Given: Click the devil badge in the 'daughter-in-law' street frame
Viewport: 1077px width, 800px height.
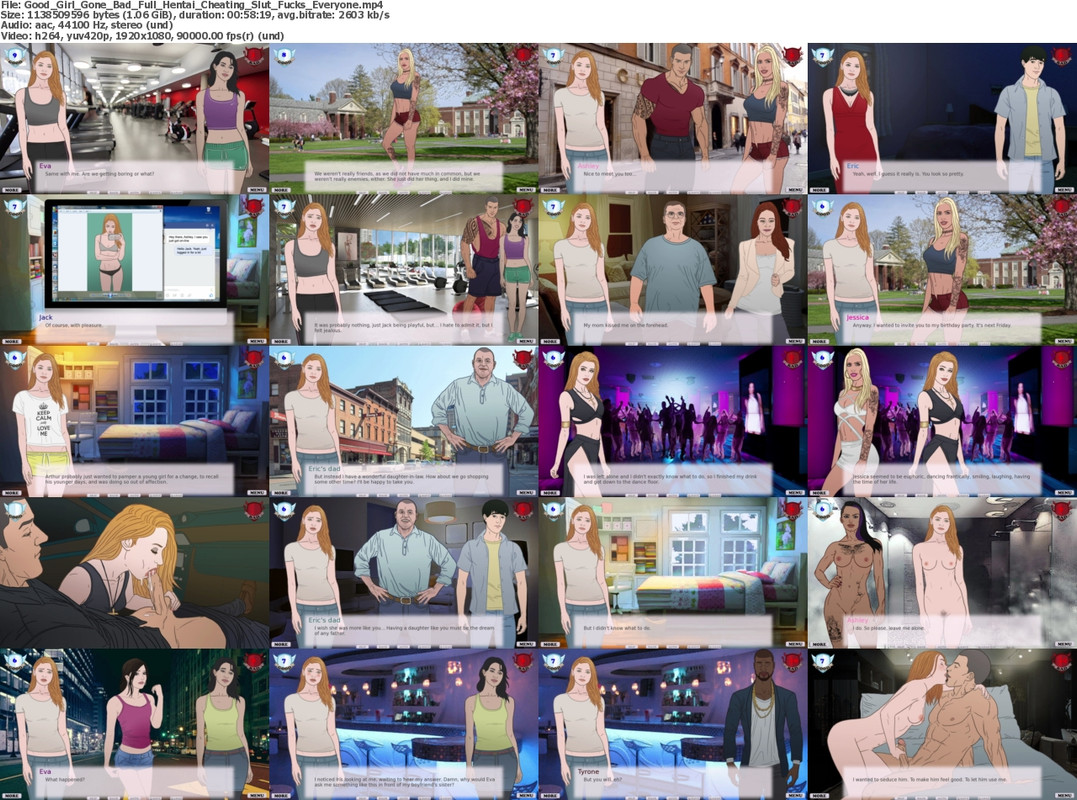Looking at the screenshot, I should tap(523, 358).
